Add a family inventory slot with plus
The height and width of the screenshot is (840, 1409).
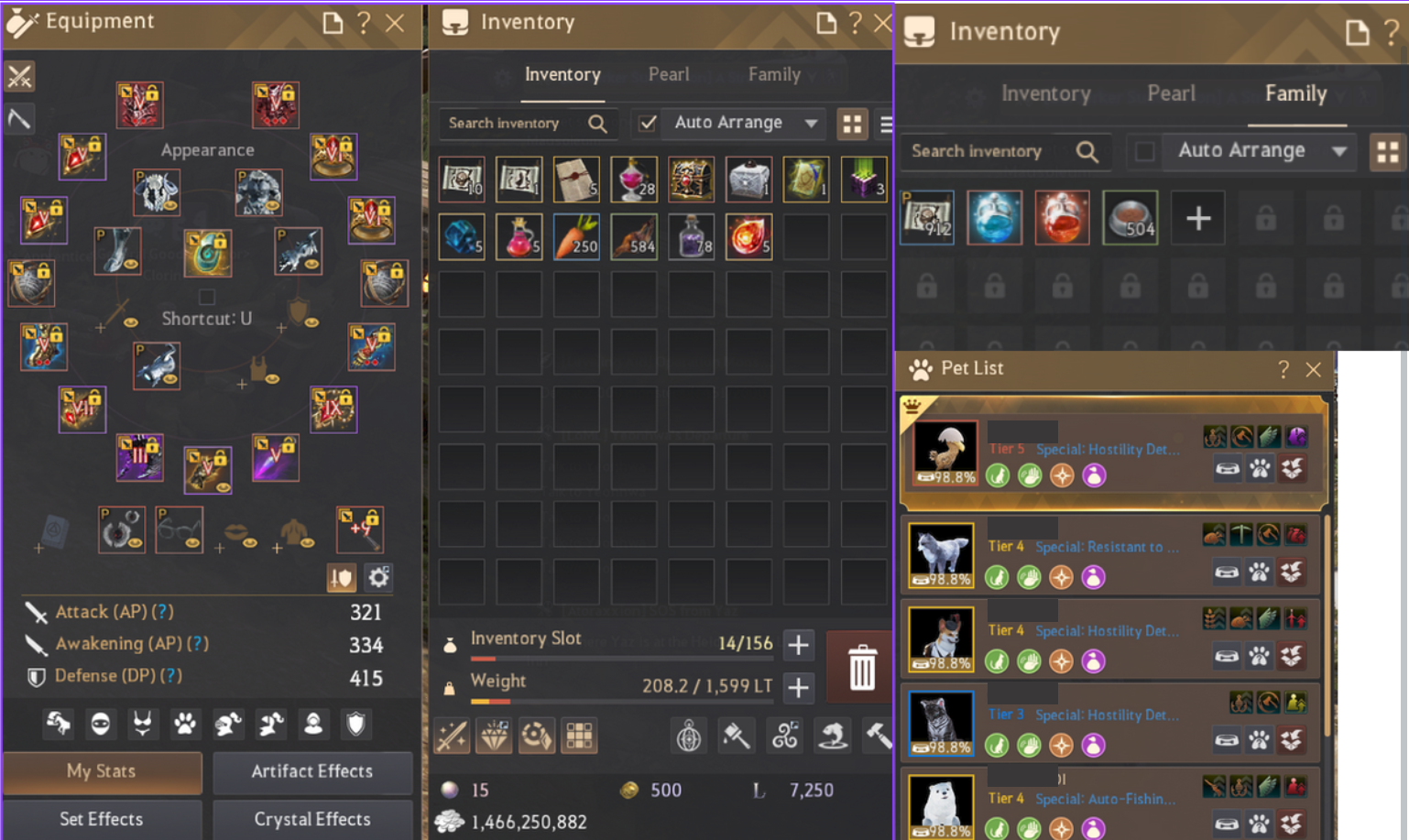tap(1198, 218)
